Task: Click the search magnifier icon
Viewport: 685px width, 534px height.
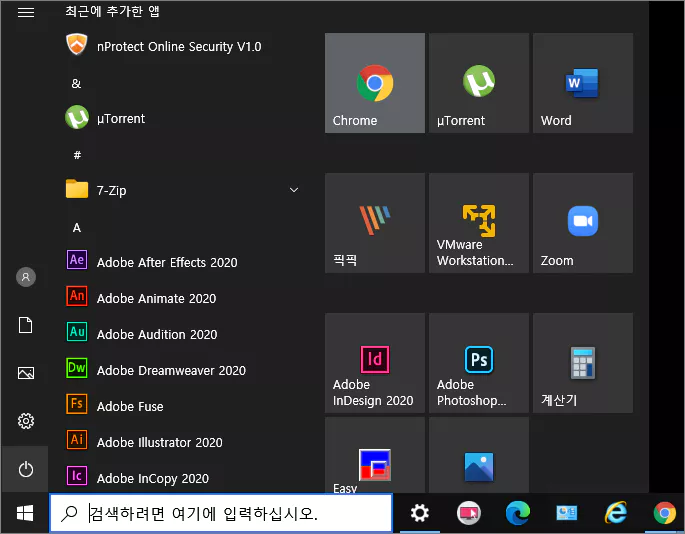Action: point(69,513)
